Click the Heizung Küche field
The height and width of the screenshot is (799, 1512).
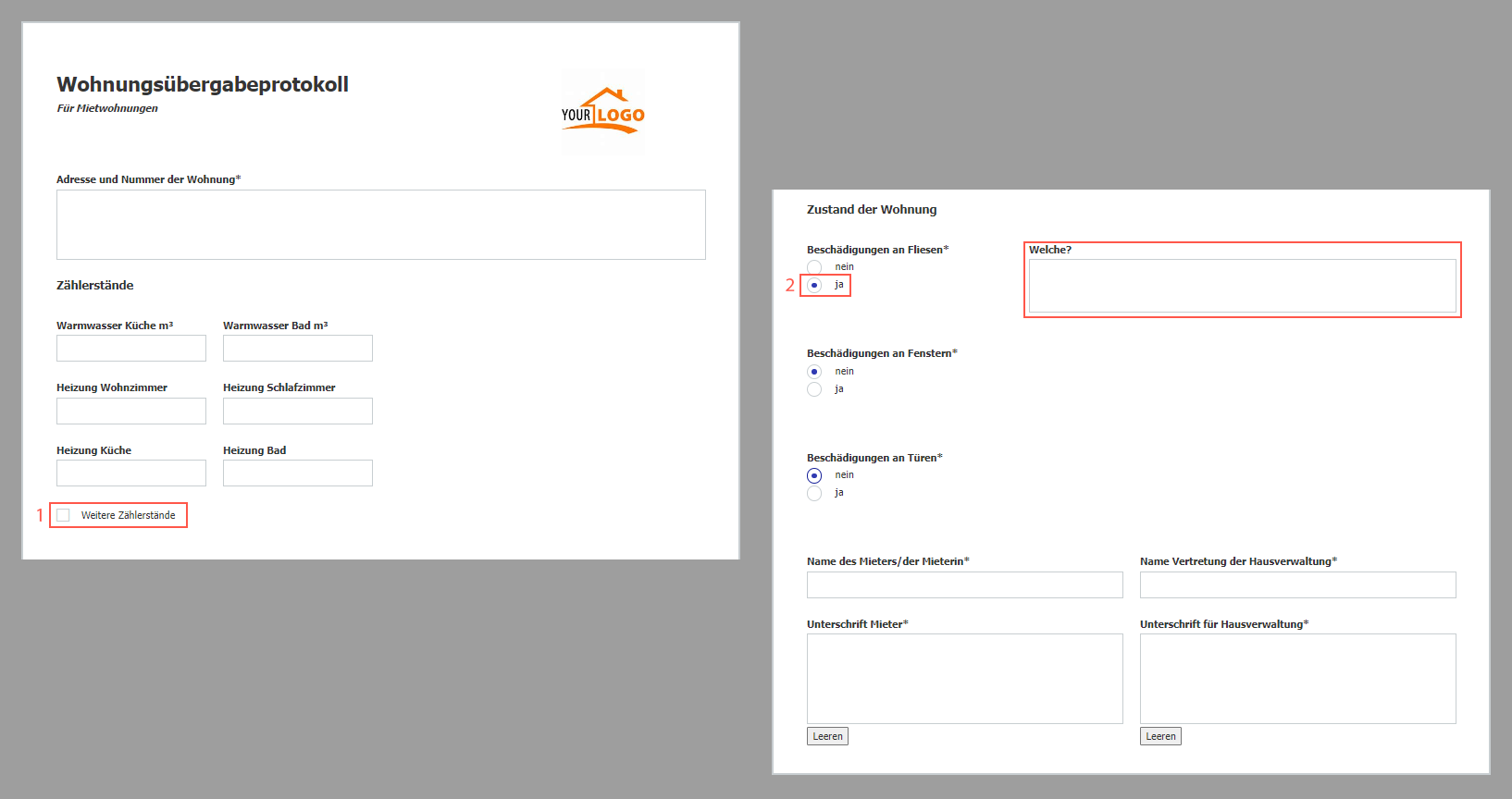pyautogui.click(x=131, y=473)
